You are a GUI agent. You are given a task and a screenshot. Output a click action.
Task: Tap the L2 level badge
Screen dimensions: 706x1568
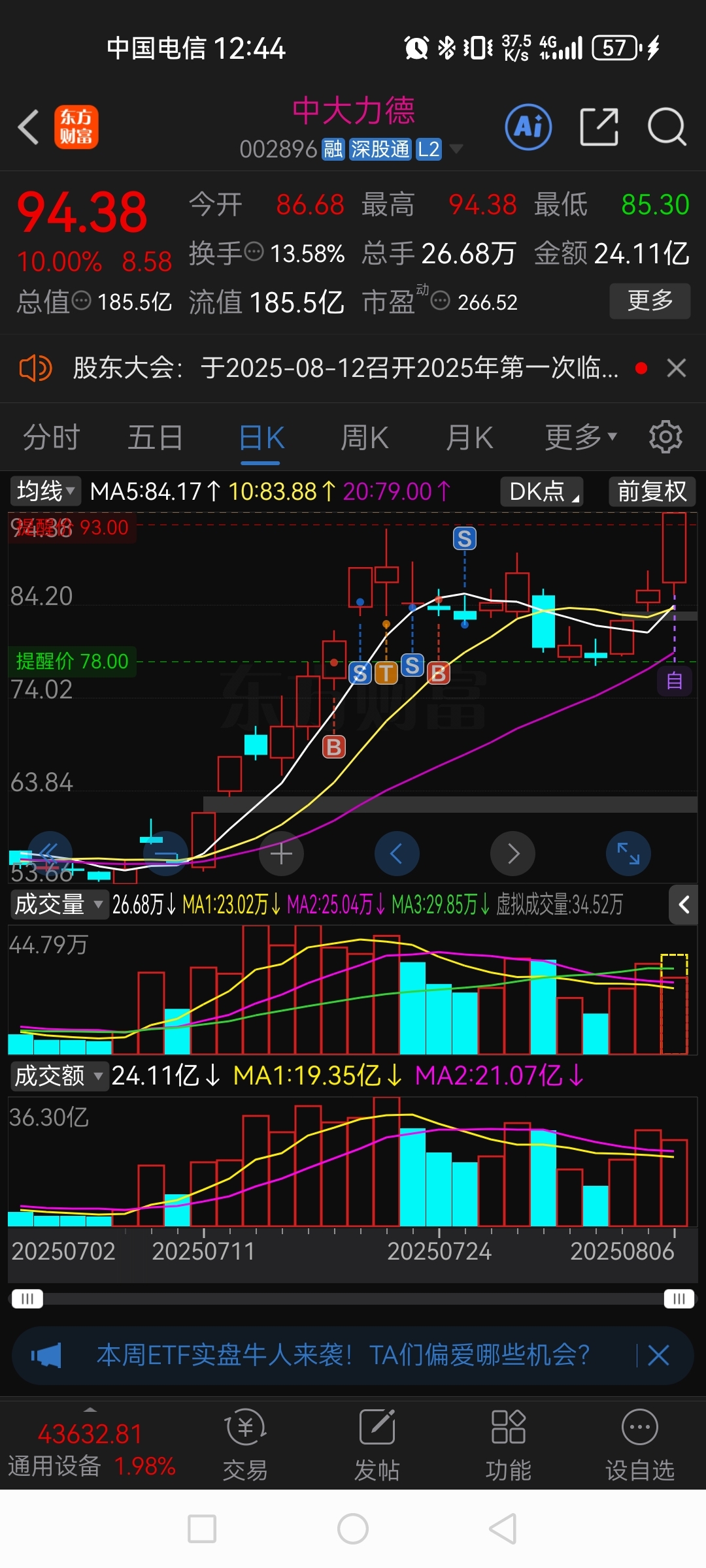[x=429, y=150]
